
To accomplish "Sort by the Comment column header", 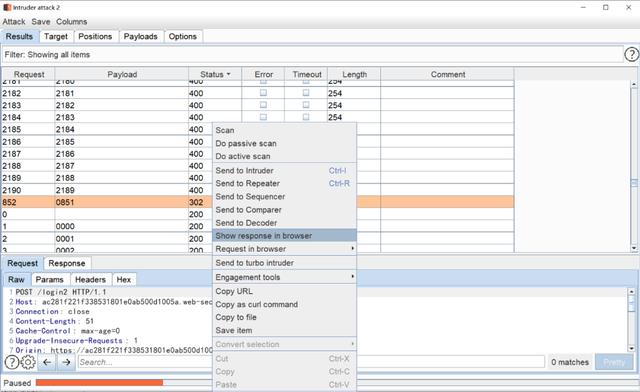I will pos(447,74).
